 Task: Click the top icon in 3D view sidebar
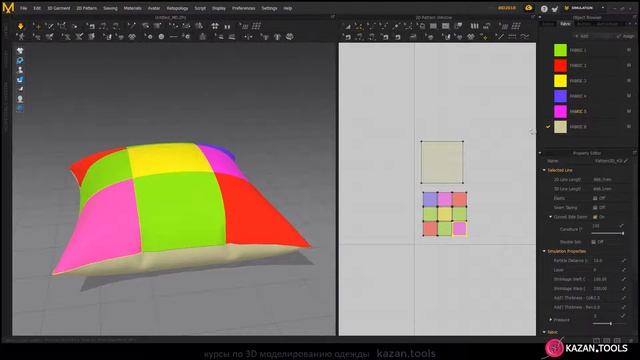tap(20, 51)
